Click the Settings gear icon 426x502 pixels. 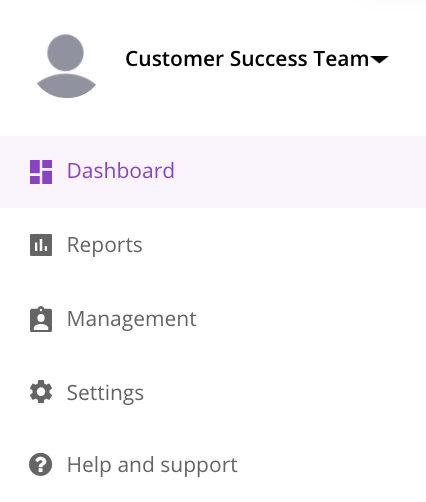[41, 392]
